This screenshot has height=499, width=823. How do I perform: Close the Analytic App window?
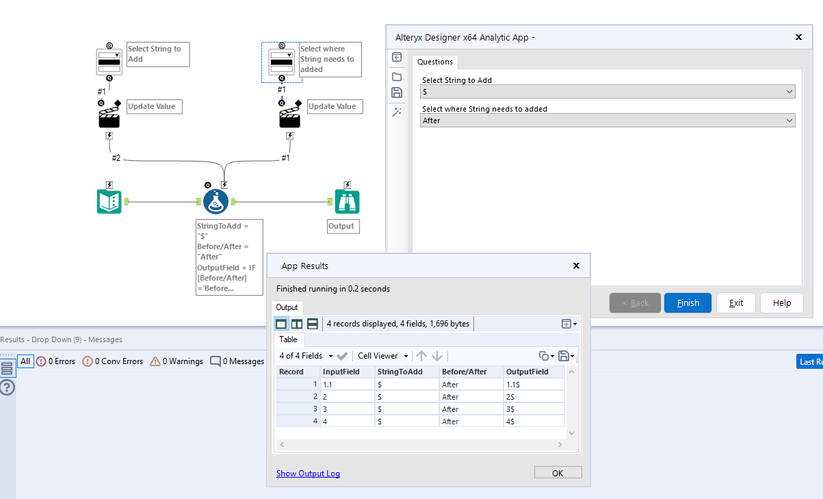(798, 37)
